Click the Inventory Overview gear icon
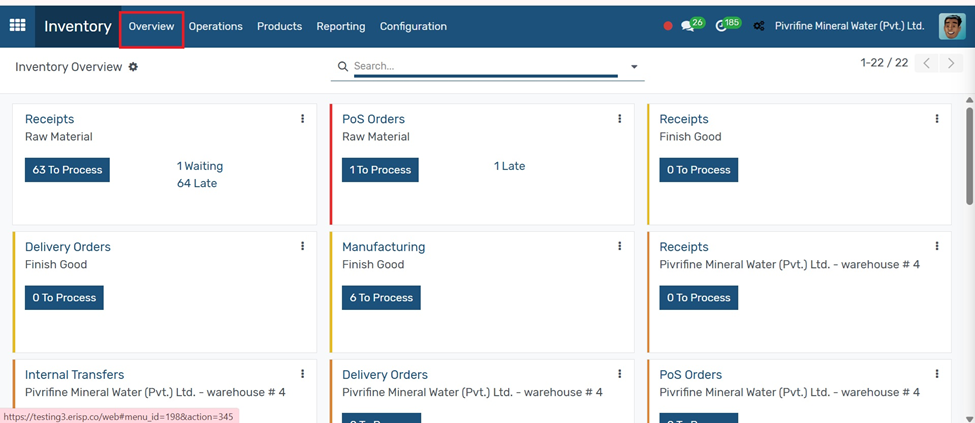This screenshot has width=975, height=423. pos(133,67)
